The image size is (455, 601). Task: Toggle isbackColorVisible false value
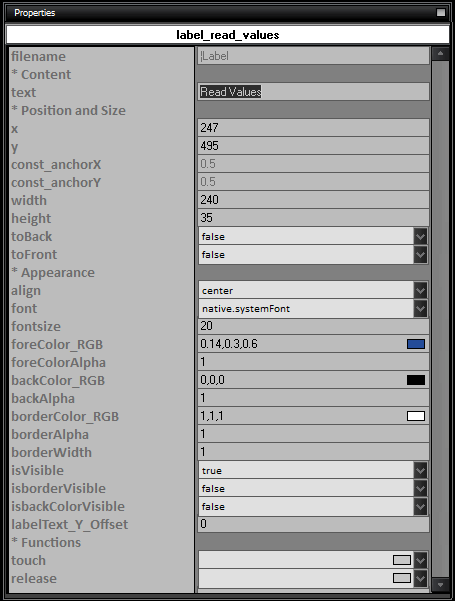(421, 506)
